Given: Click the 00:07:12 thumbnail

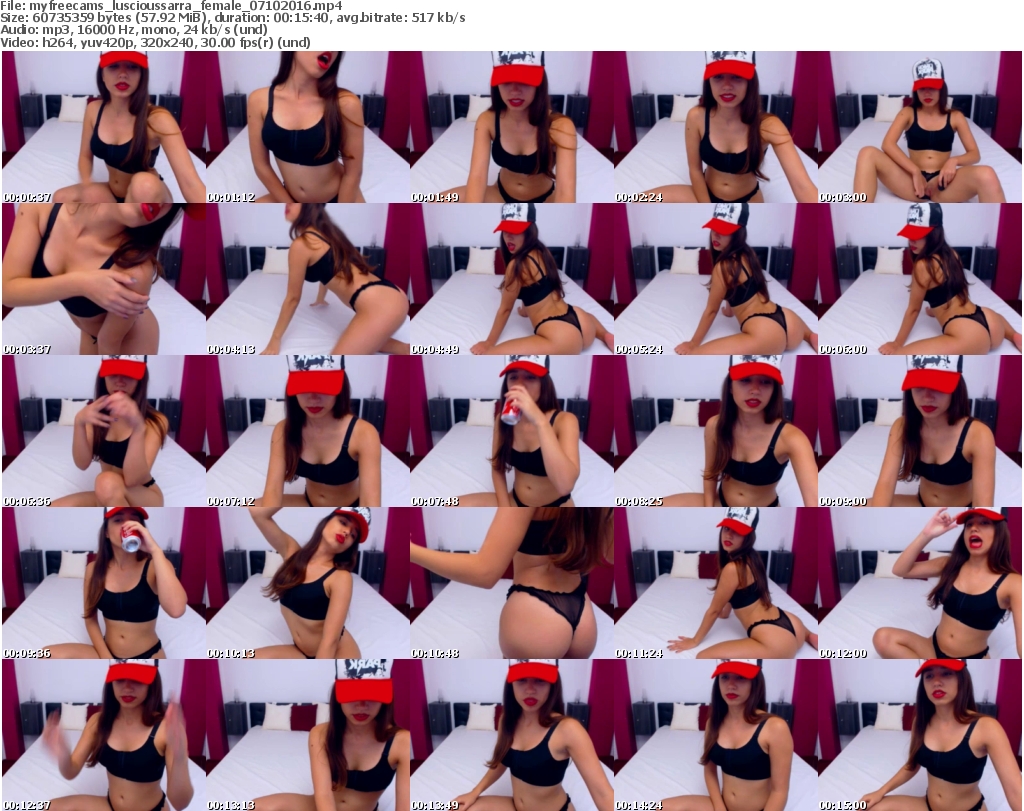Looking at the screenshot, I should coord(307,431).
